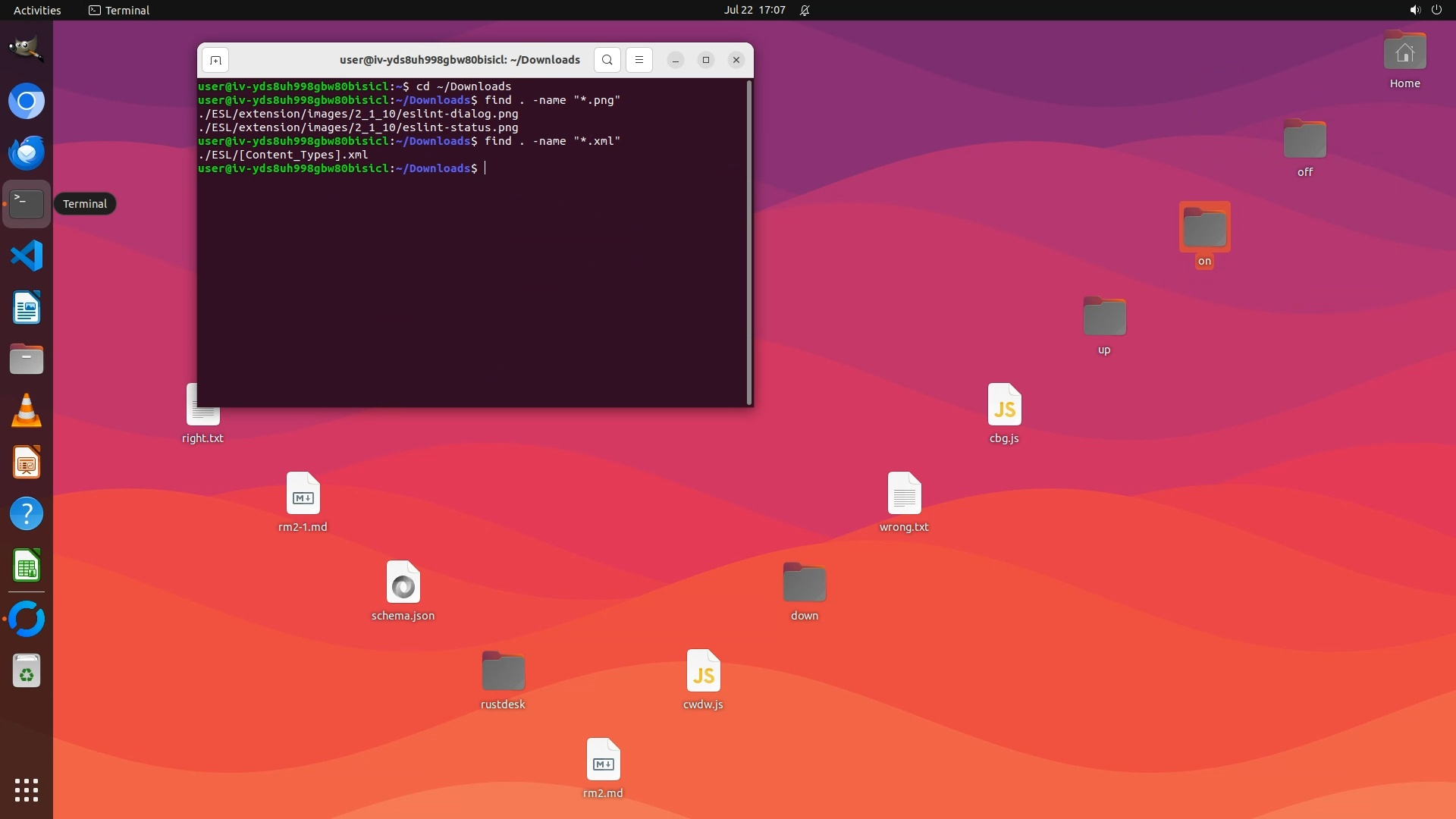This screenshot has height=819, width=1456.
Task: Open the terminal search icon
Action: [x=607, y=60]
